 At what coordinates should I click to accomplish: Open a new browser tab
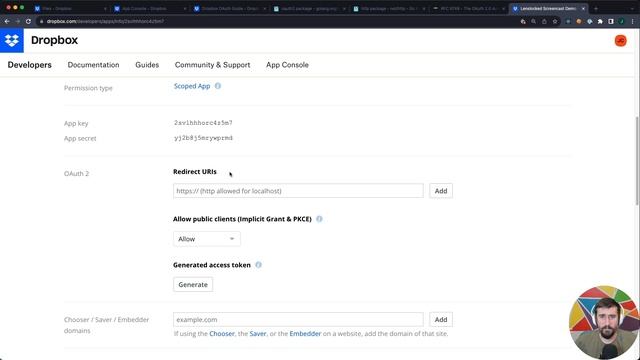click(596, 8)
